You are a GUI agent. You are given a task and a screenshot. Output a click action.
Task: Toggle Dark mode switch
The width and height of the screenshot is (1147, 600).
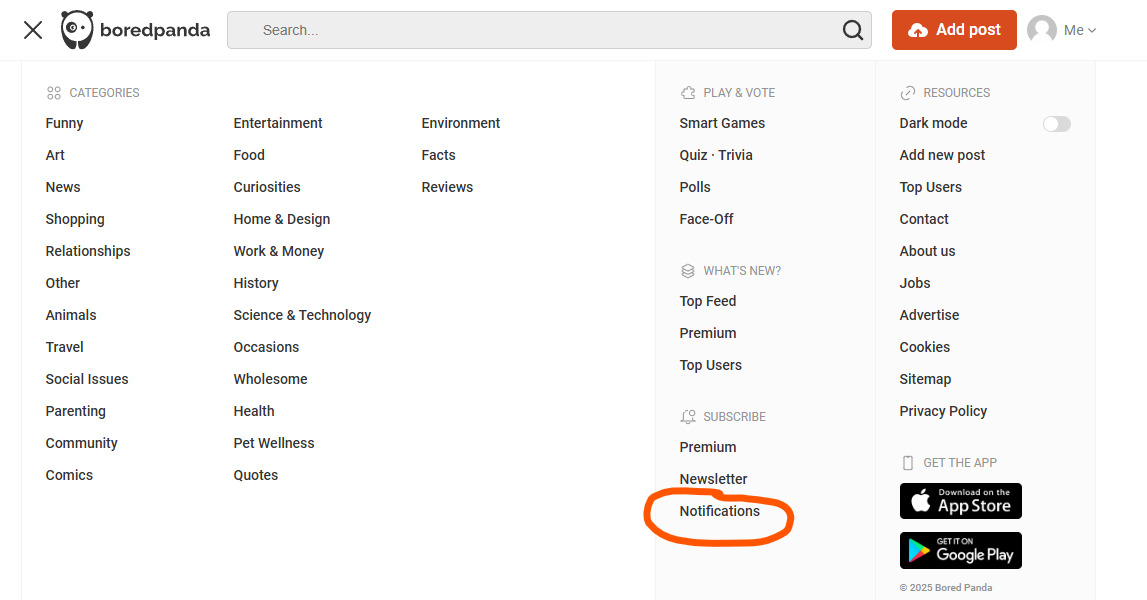pyautogui.click(x=1056, y=124)
